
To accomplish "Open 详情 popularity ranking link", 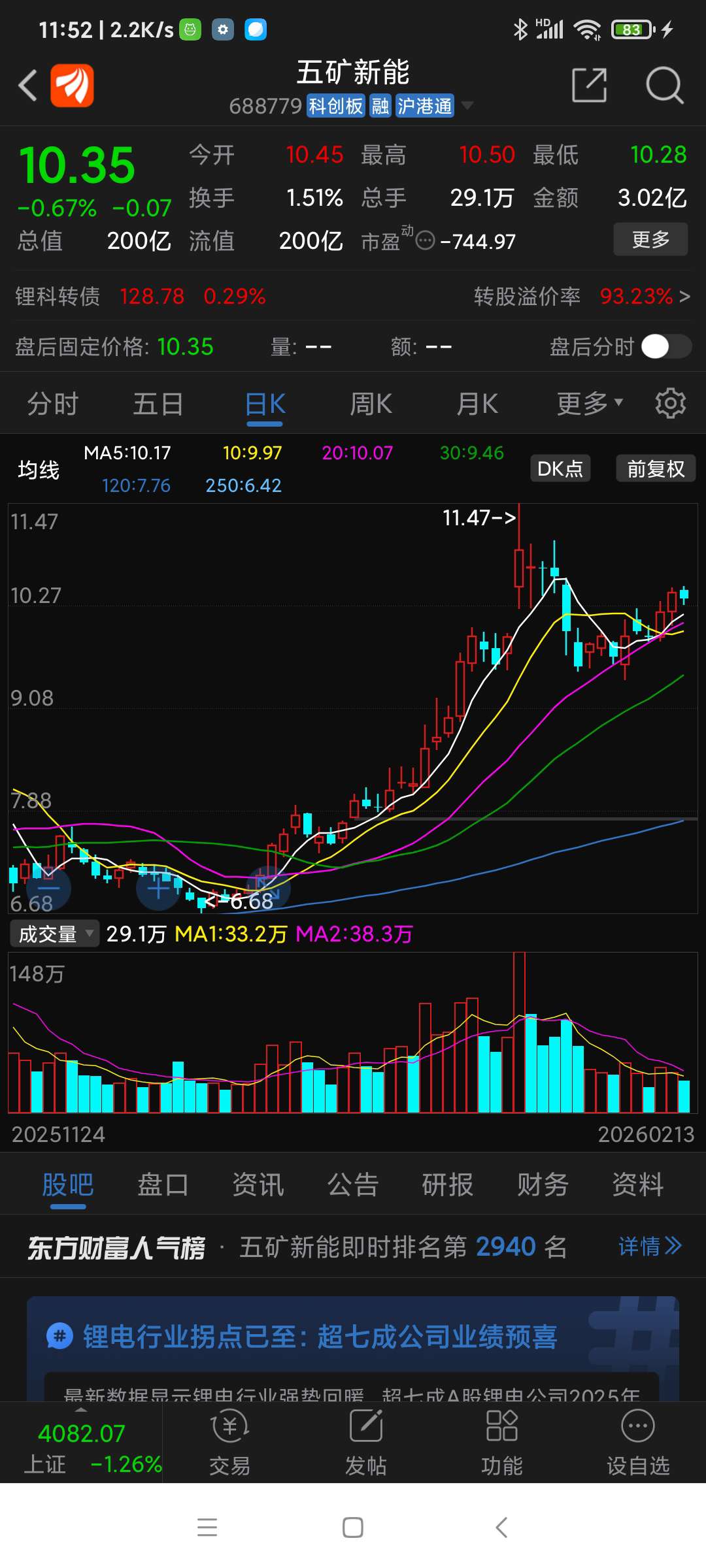I will tap(650, 1247).
